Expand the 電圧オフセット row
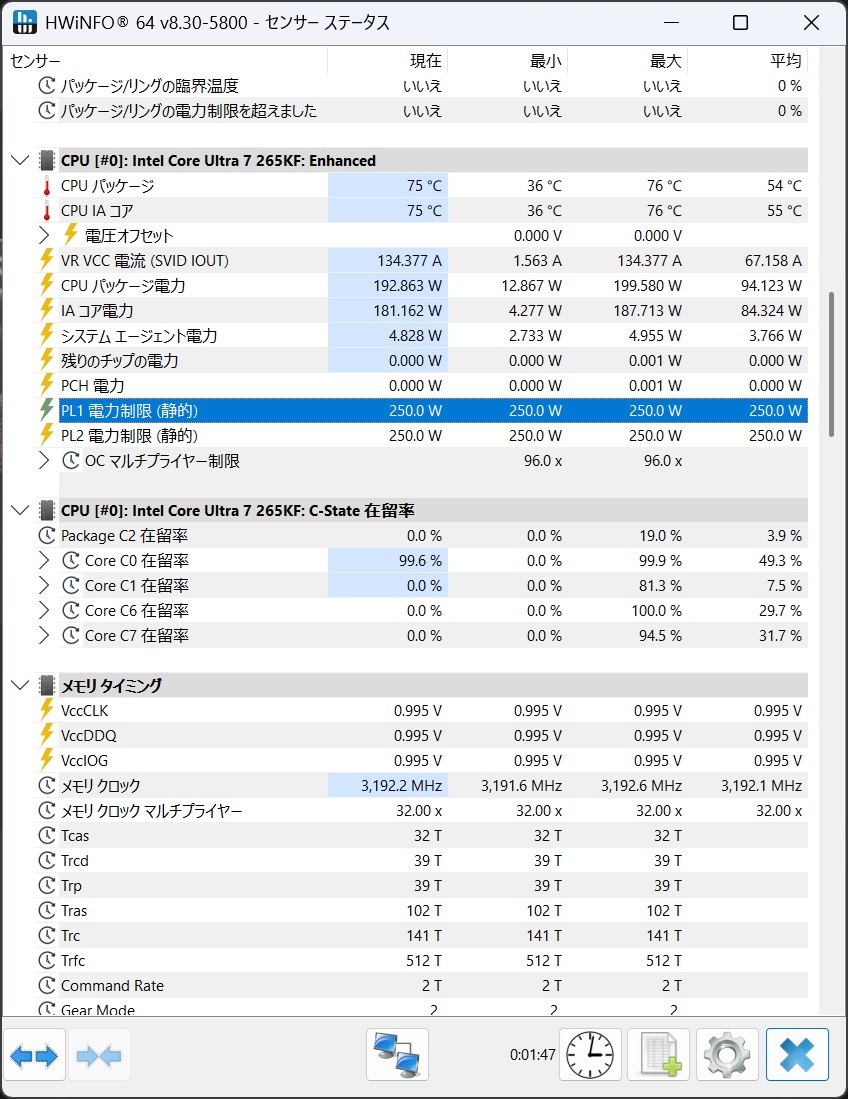The height and width of the screenshot is (1099, 848). click(44, 236)
